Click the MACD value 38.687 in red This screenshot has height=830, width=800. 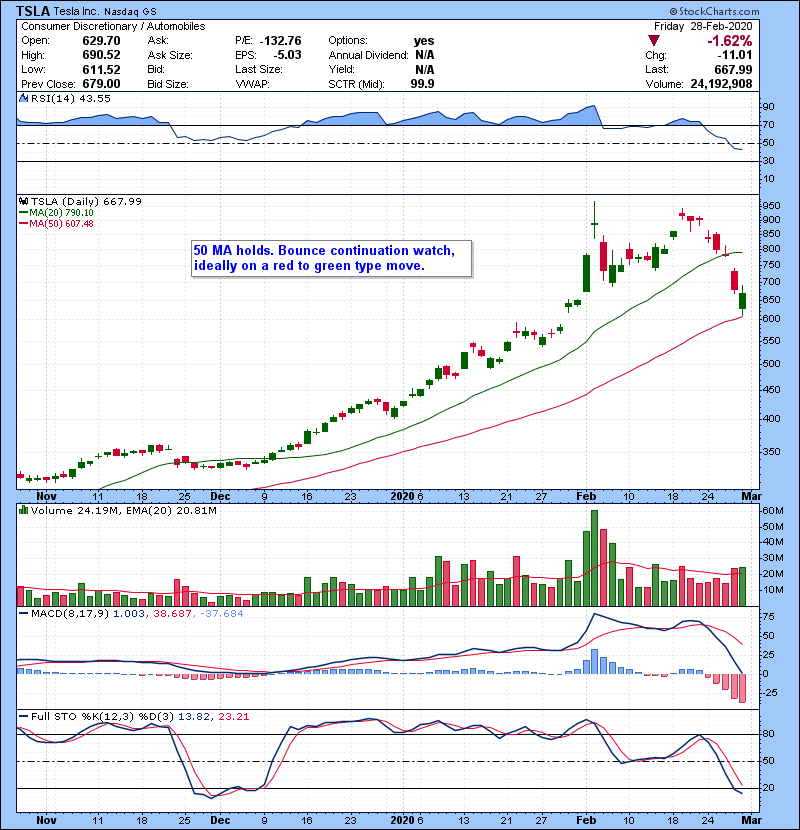point(172,614)
